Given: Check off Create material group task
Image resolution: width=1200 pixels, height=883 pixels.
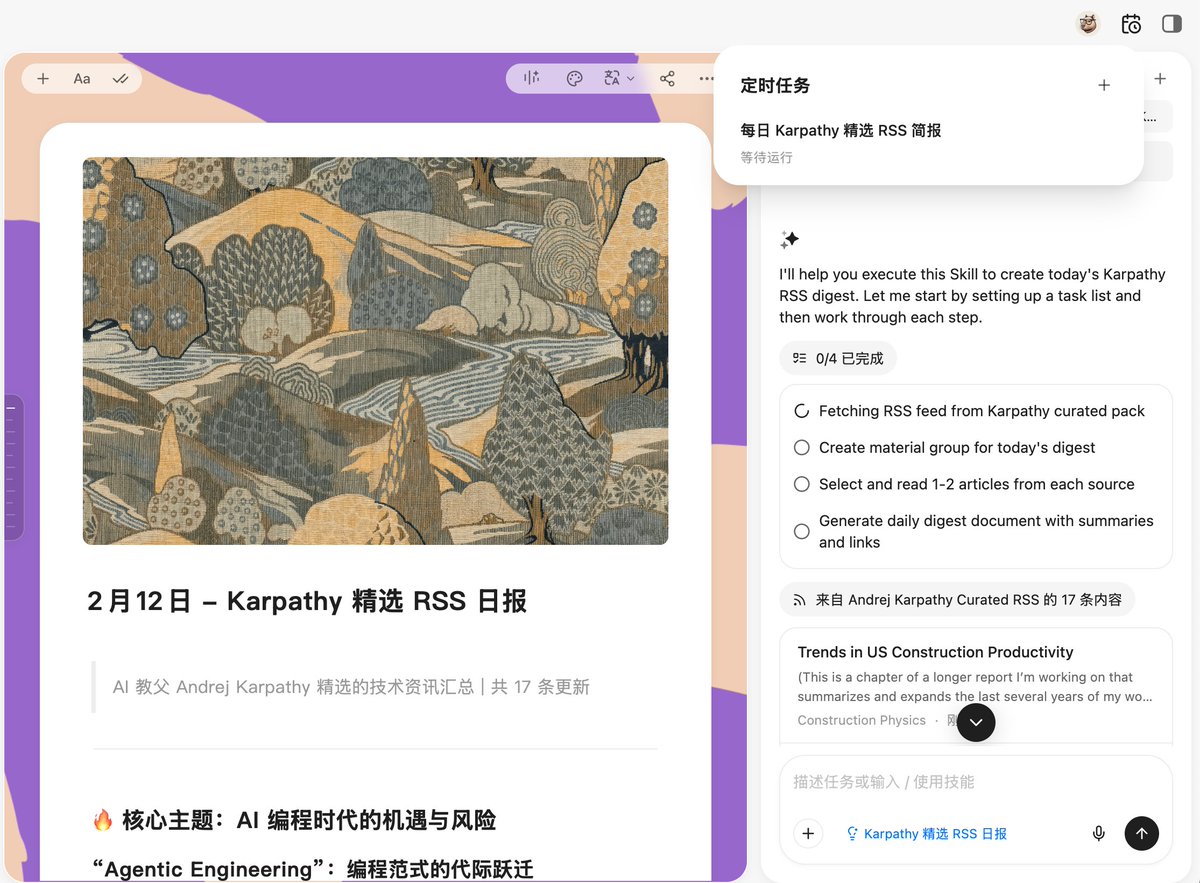Looking at the screenshot, I should tap(801, 447).
